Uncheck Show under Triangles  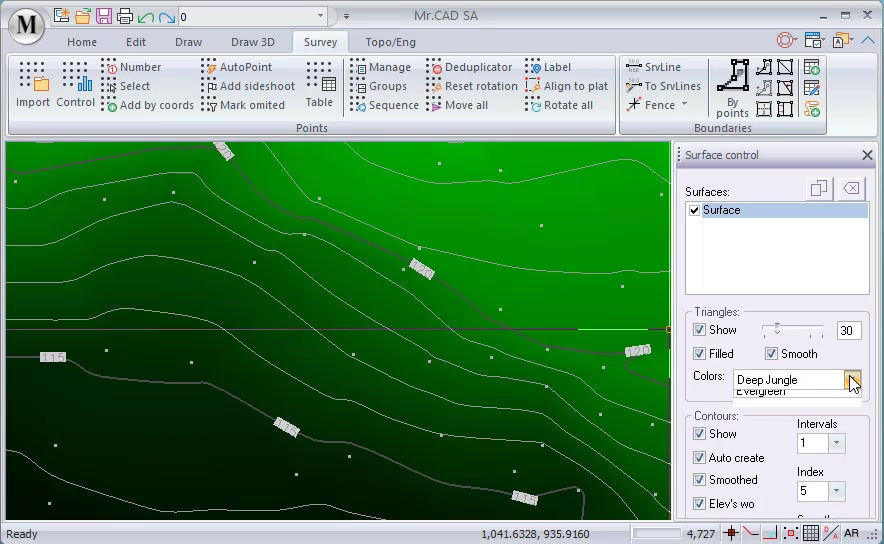pyautogui.click(x=699, y=330)
